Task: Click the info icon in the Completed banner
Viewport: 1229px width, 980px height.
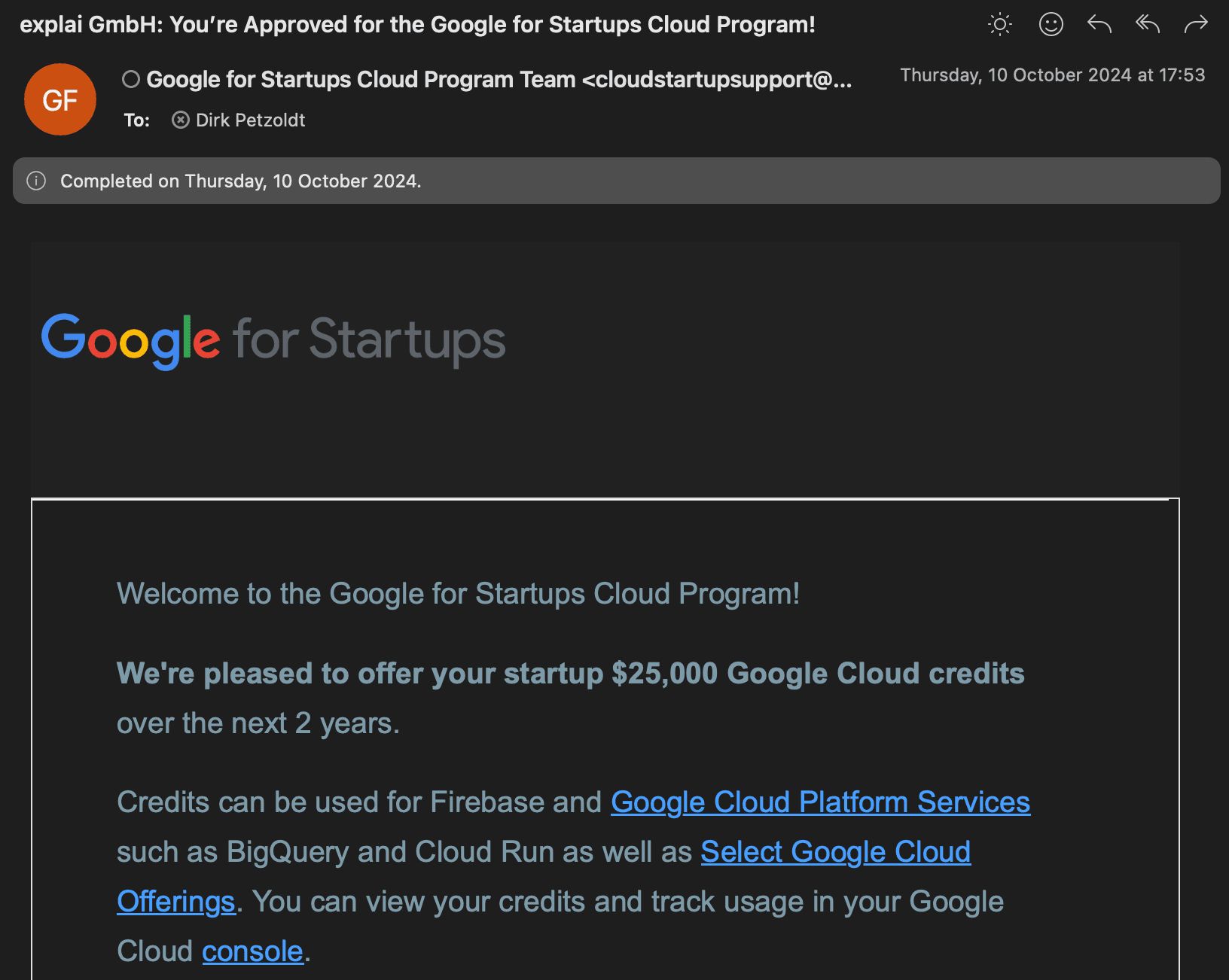Action: [x=36, y=181]
